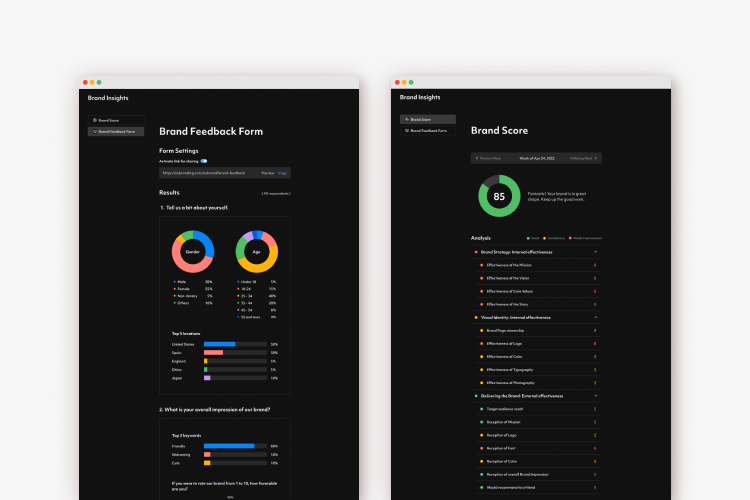Click the Age donut chart
The image size is (750, 500).
(x=256, y=252)
